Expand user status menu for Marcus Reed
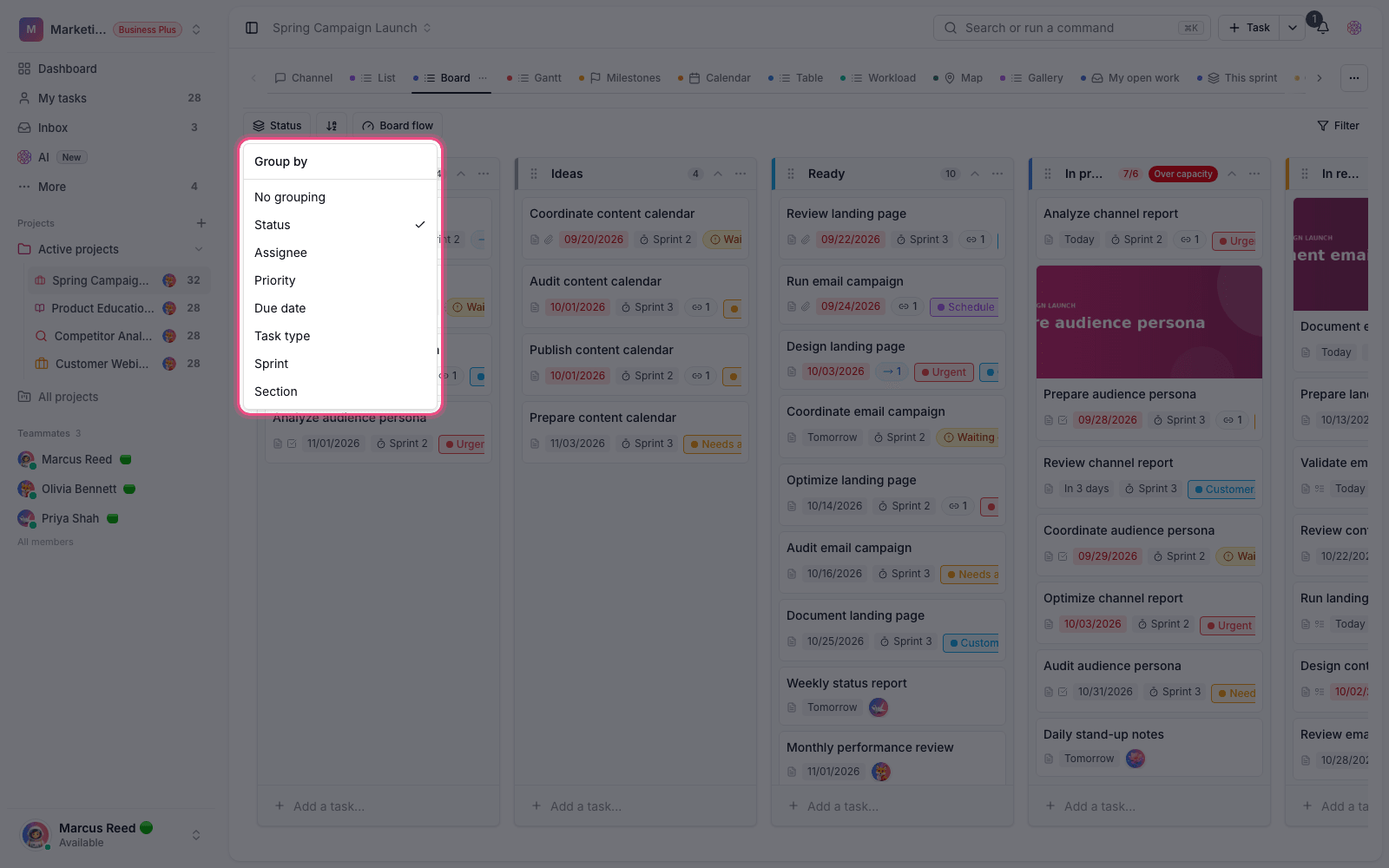 [x=196, y=835]
